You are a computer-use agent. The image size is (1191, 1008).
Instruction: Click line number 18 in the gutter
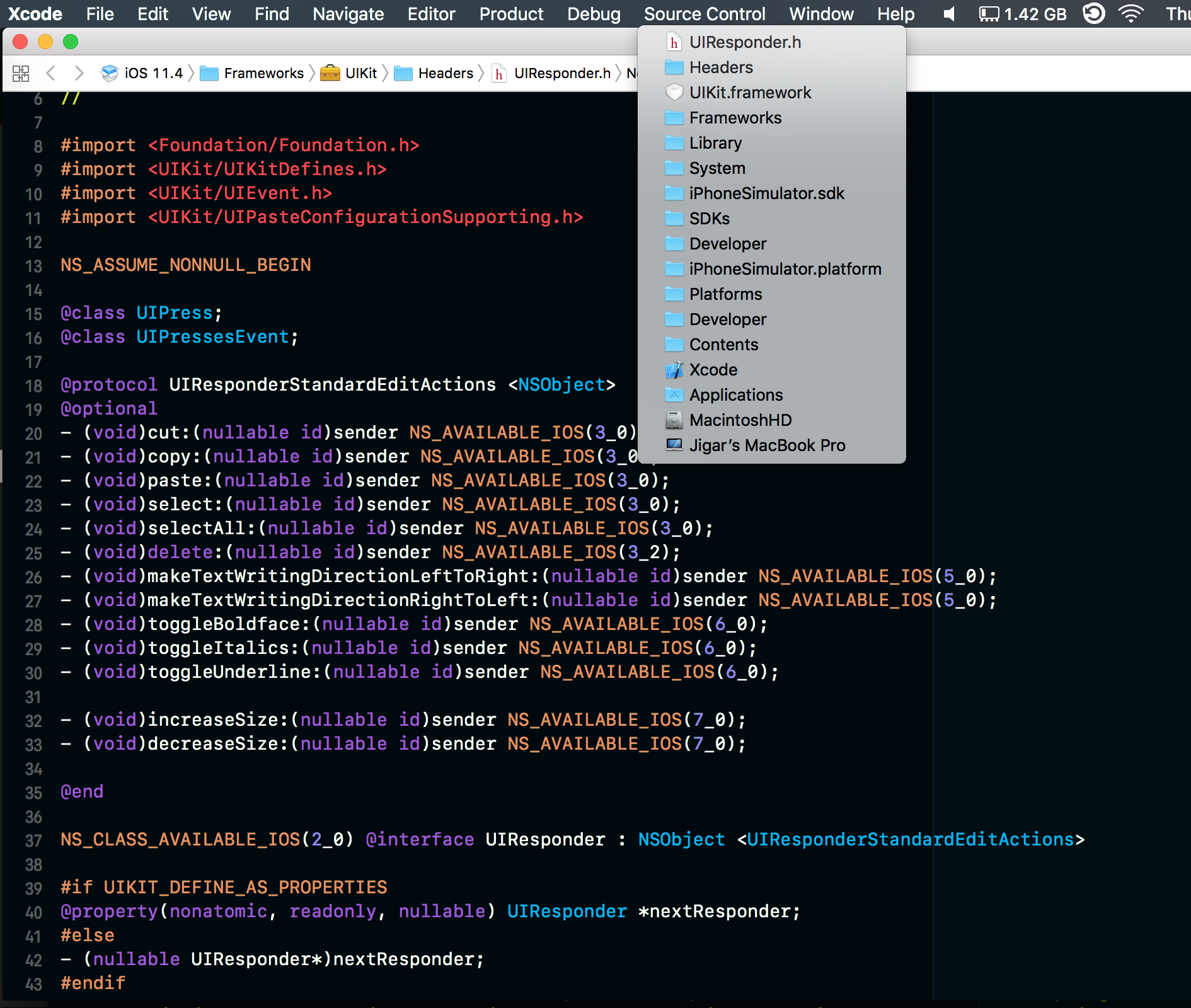pos(33,386)
